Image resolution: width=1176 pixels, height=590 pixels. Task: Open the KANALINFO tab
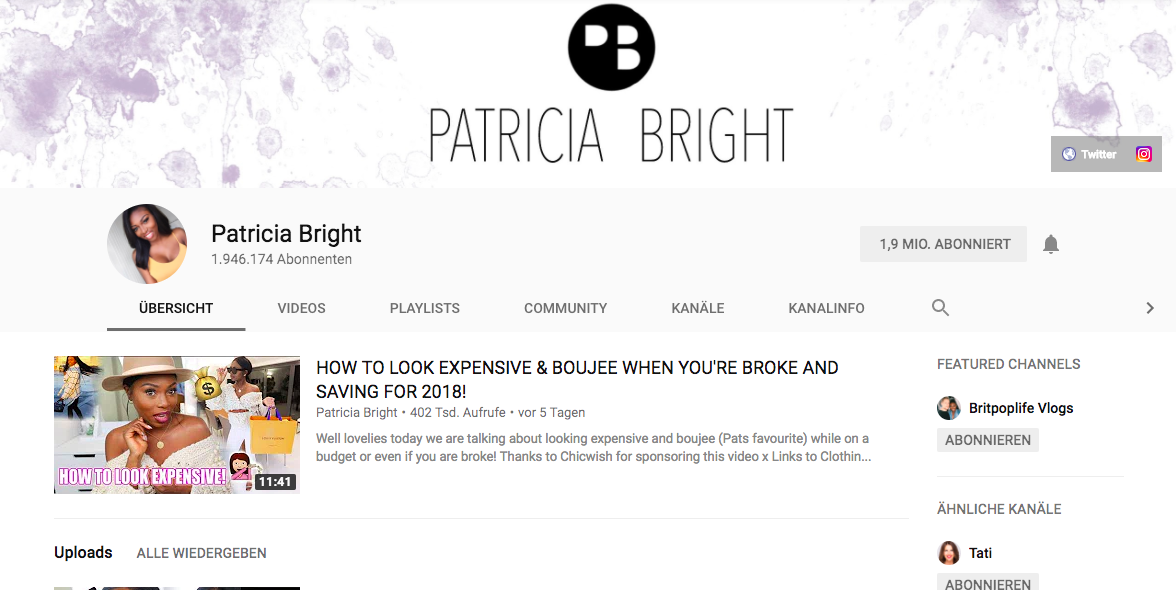tap(826, 308)
